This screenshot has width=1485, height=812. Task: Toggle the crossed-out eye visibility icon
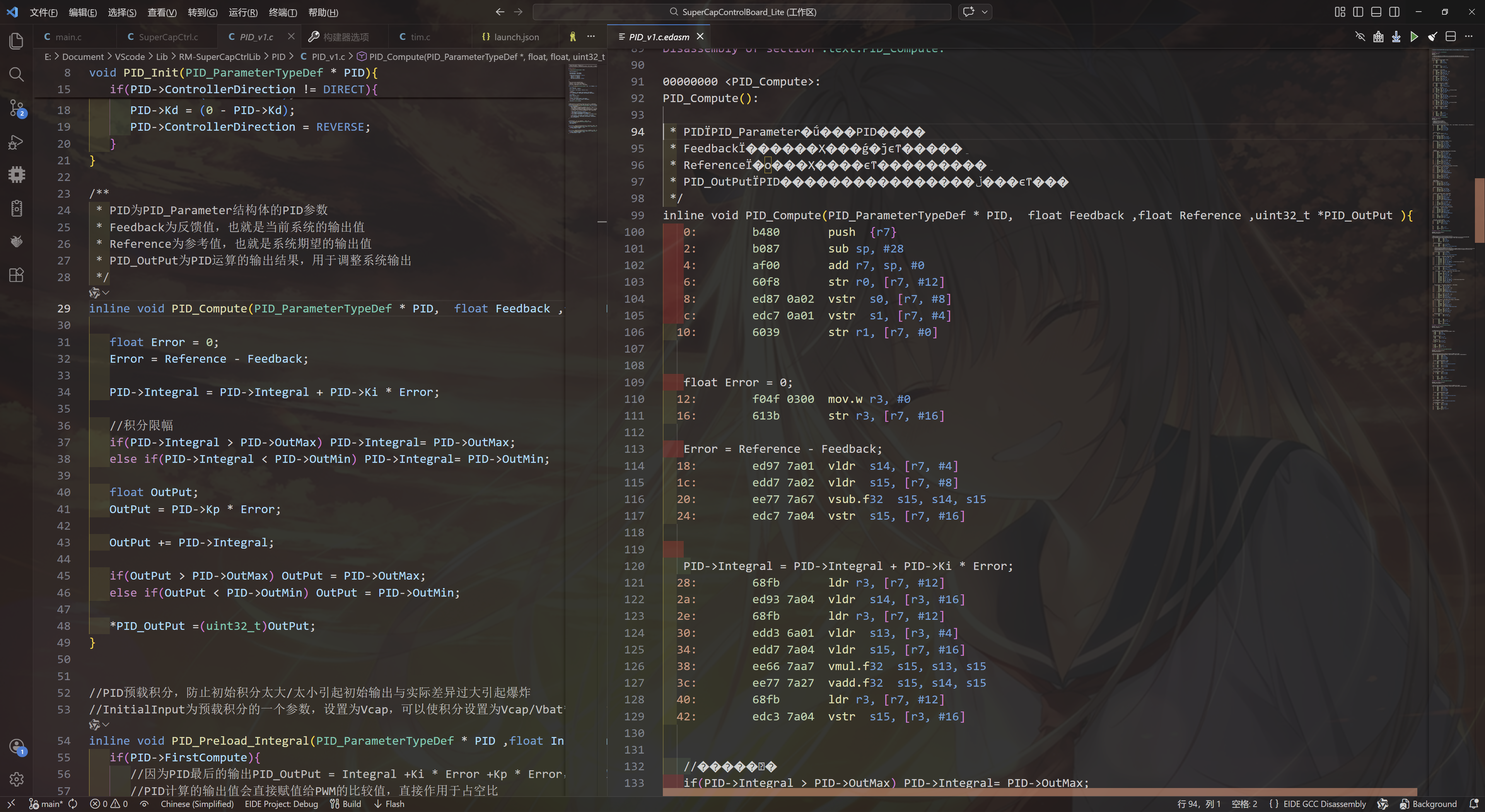(x=1360, y=37)
